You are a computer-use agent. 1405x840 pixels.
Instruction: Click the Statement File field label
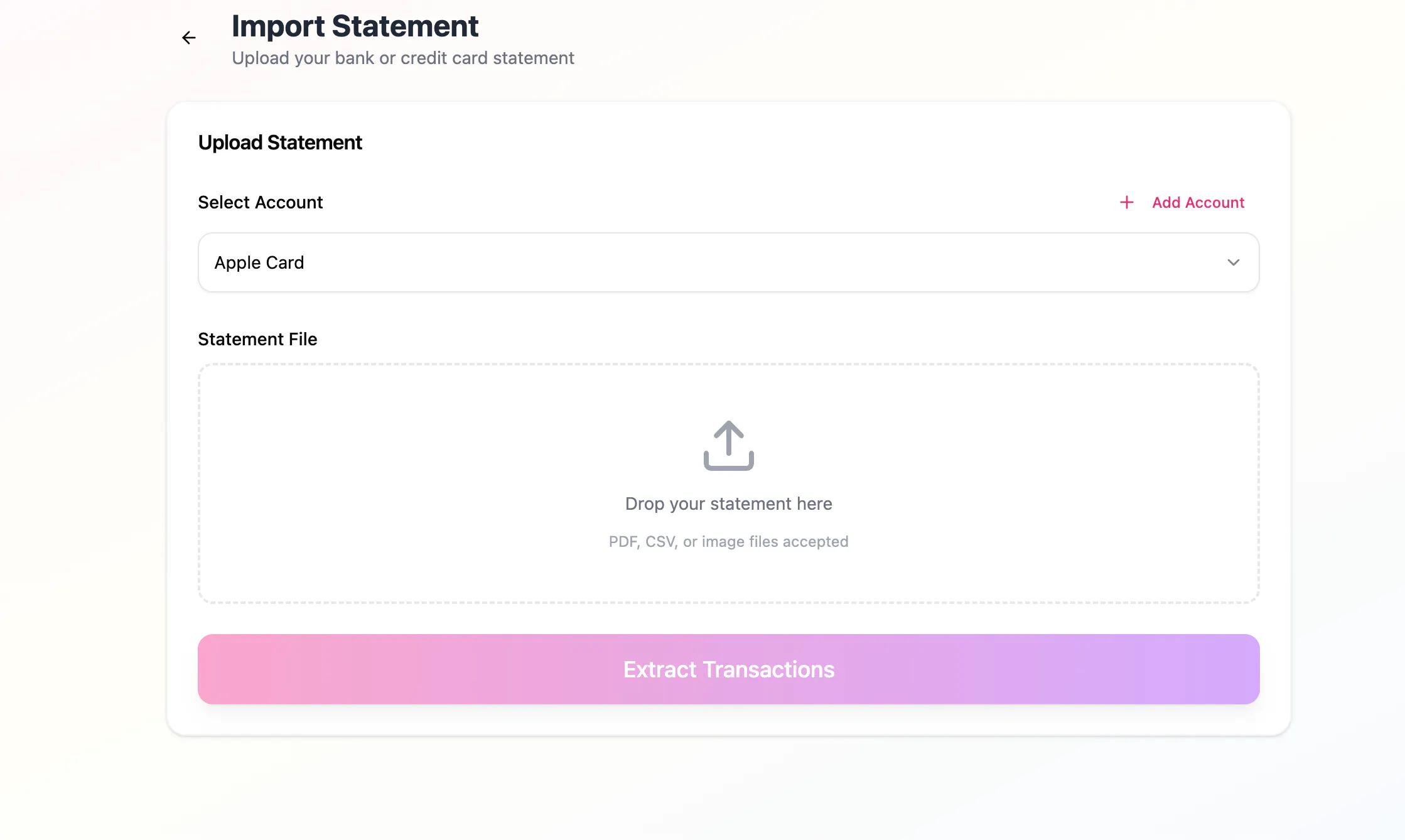pos(257,339)
